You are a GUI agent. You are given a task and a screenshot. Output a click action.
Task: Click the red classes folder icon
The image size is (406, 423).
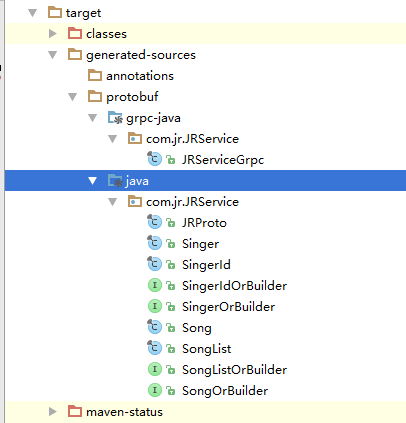[75, 33]
